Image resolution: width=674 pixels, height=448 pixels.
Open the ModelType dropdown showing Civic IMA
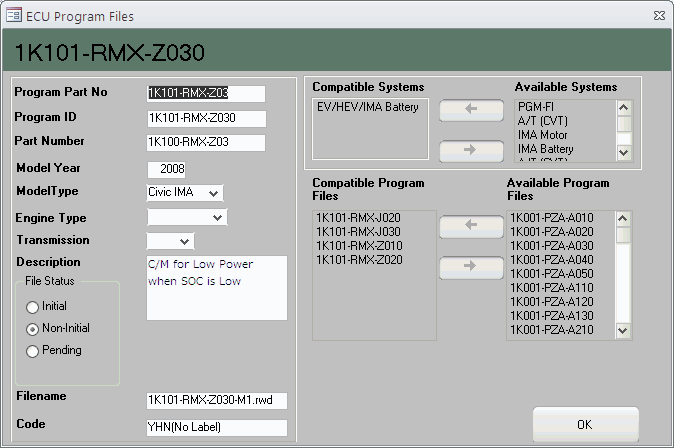pyautogui.click(x=216, y=192)
